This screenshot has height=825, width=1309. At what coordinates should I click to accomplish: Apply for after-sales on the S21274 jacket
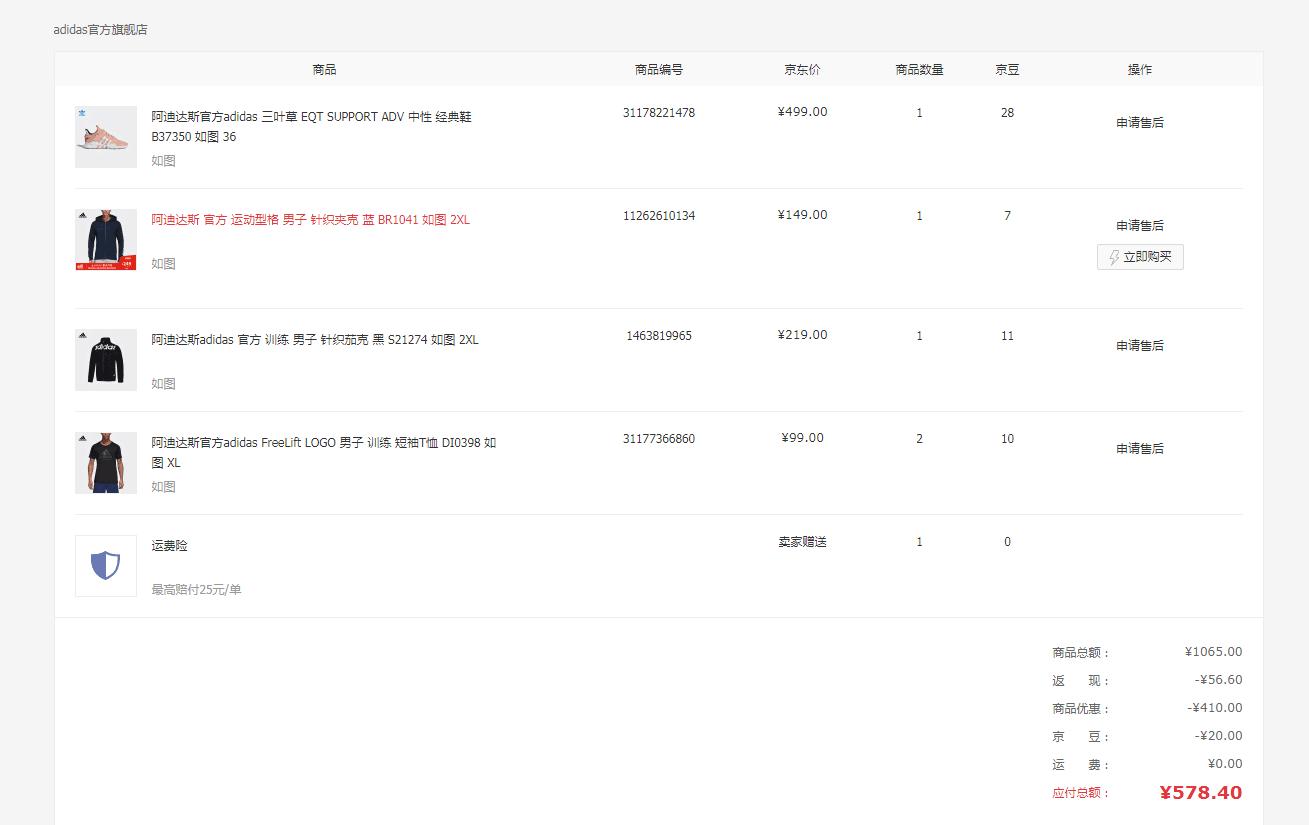(1140, 346)
